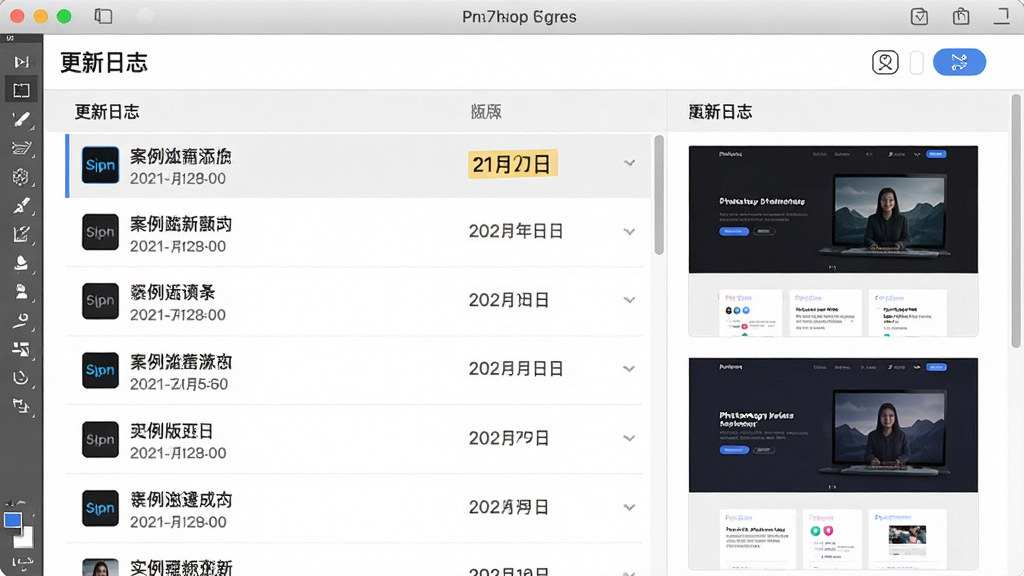1024x576 pixels.
Task: Click the 更新日志 header of right panel
Action: 720,112
